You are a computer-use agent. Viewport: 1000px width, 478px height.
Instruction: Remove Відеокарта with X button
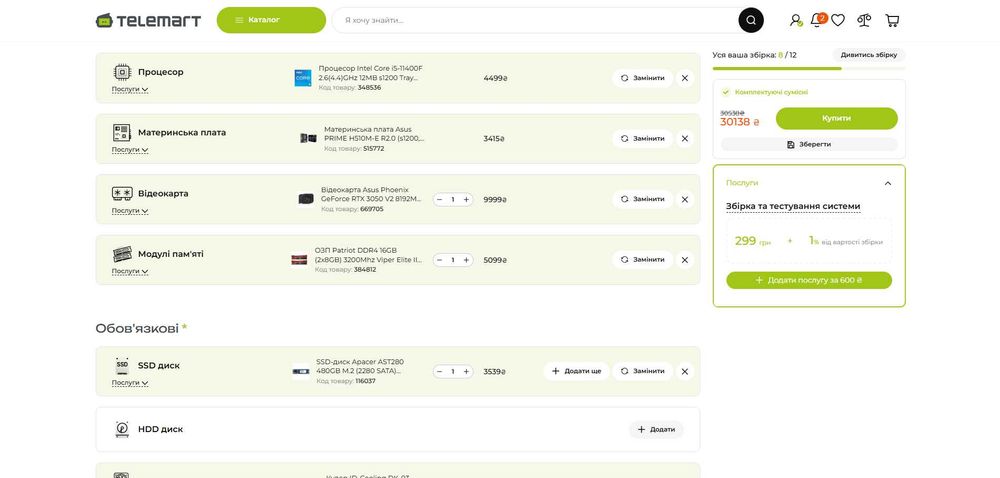(685, 199)
